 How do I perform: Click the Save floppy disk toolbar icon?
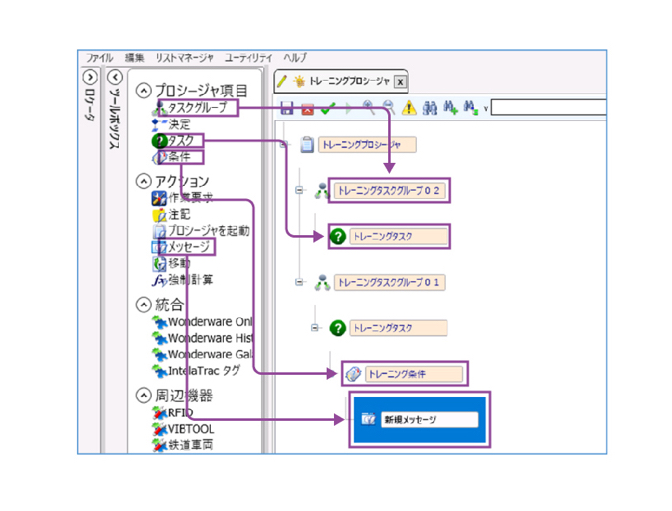tap(287, 108)
